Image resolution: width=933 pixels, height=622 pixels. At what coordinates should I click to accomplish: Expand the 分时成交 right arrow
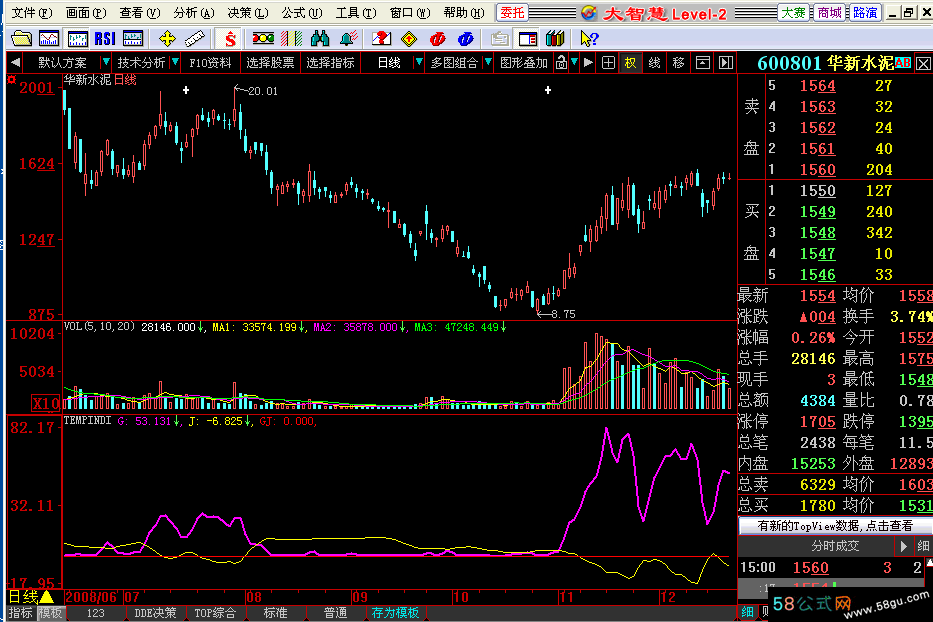tap(903, 546)
